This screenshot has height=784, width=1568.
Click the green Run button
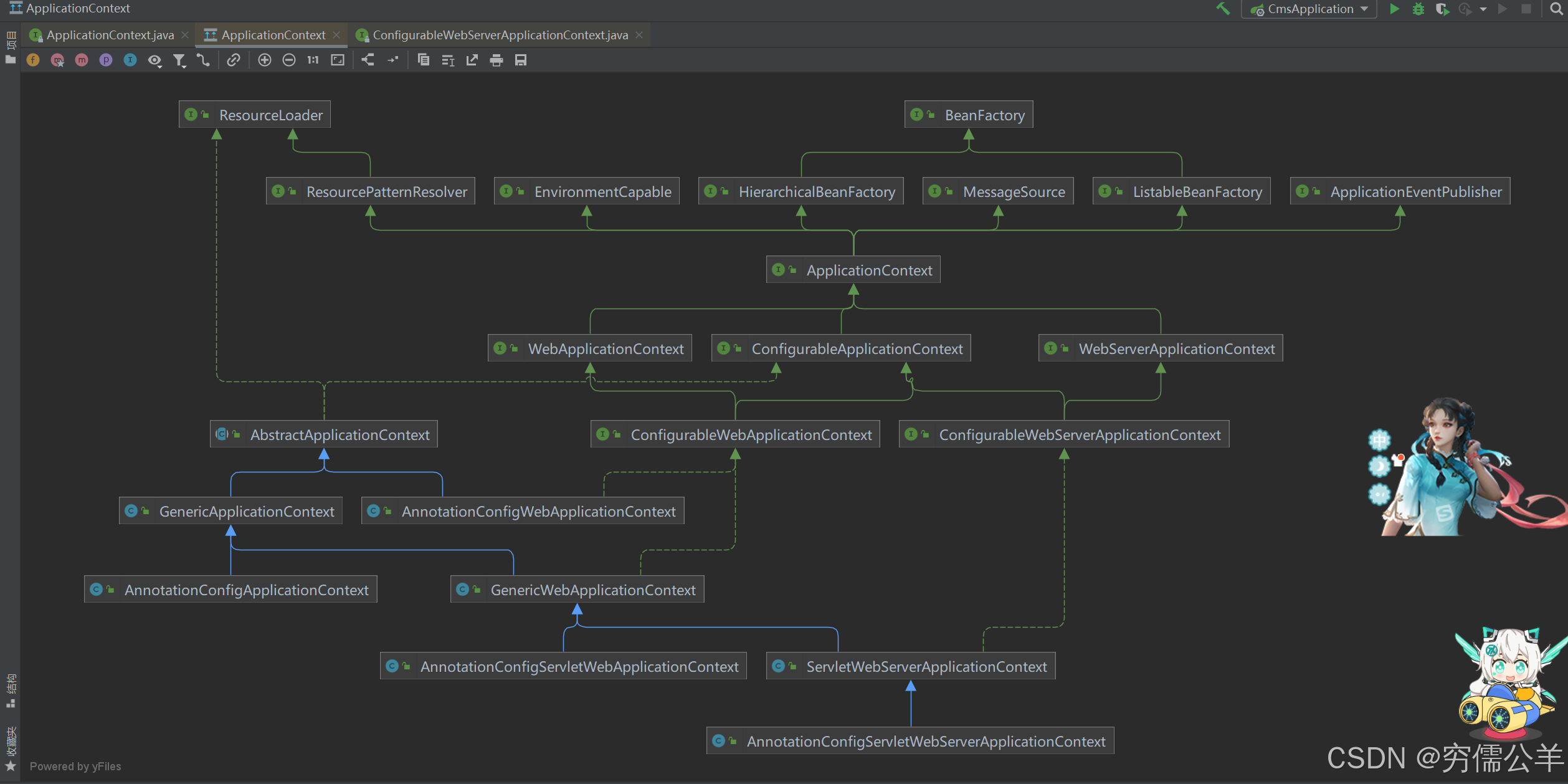tap(1395, 9)
